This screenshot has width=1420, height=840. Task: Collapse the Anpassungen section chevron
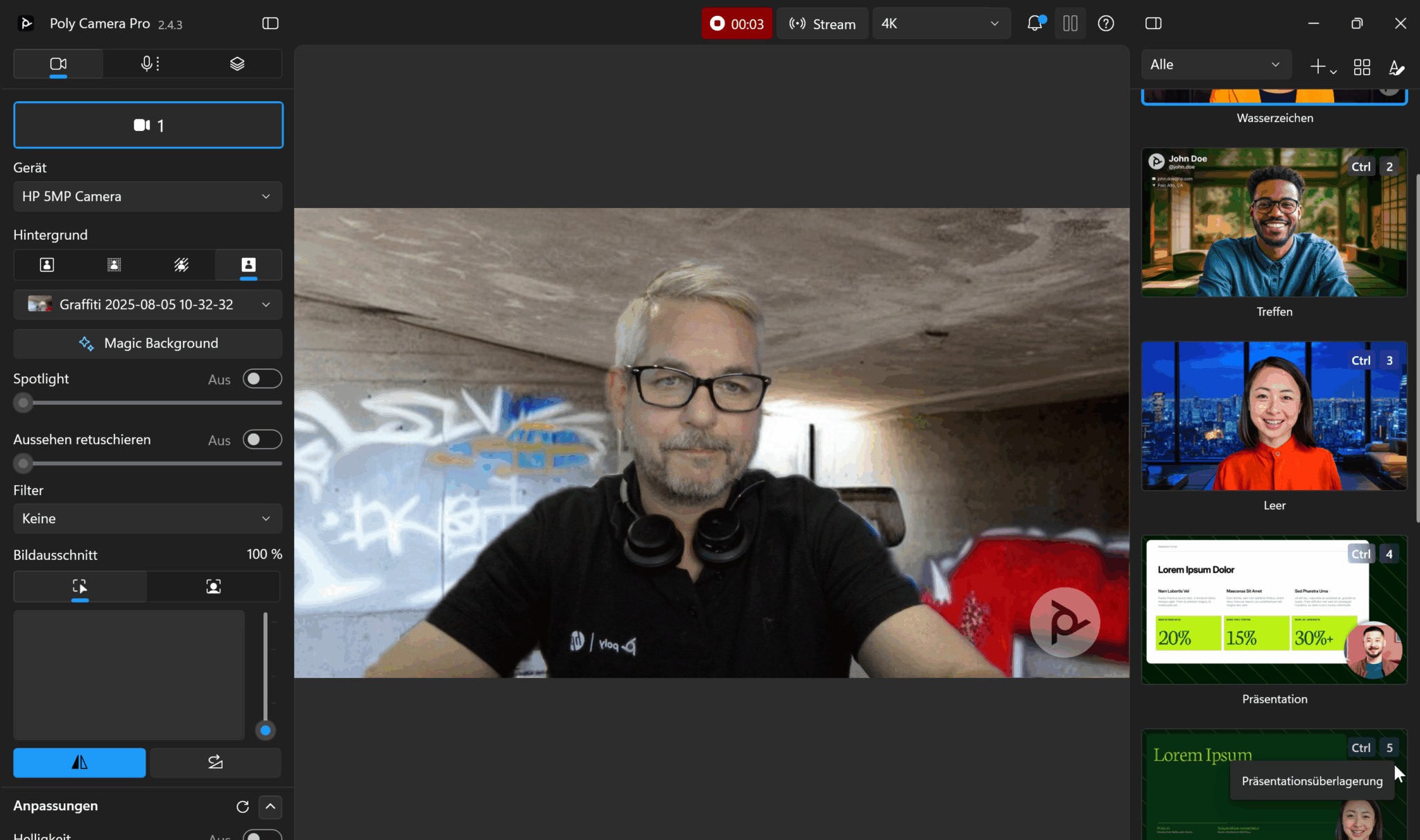[x=270, y=807]
